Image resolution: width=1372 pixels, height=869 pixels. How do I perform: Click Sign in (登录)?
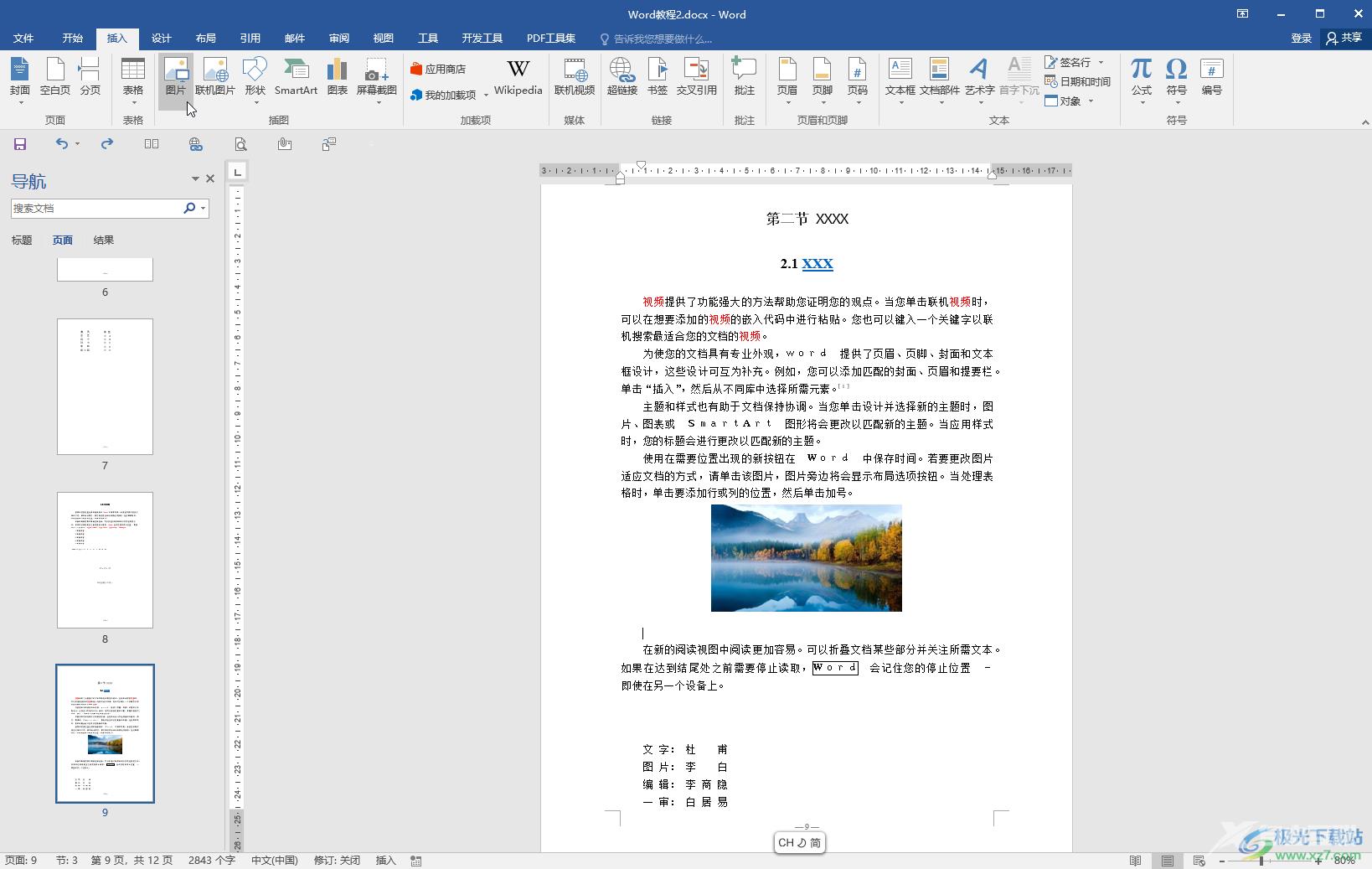(1301, 39)
